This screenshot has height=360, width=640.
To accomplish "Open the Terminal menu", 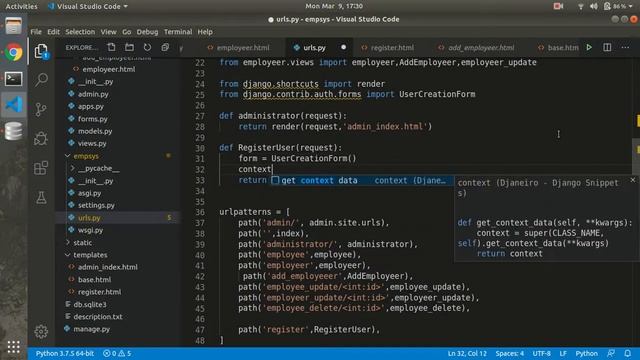I will point(178,32).
